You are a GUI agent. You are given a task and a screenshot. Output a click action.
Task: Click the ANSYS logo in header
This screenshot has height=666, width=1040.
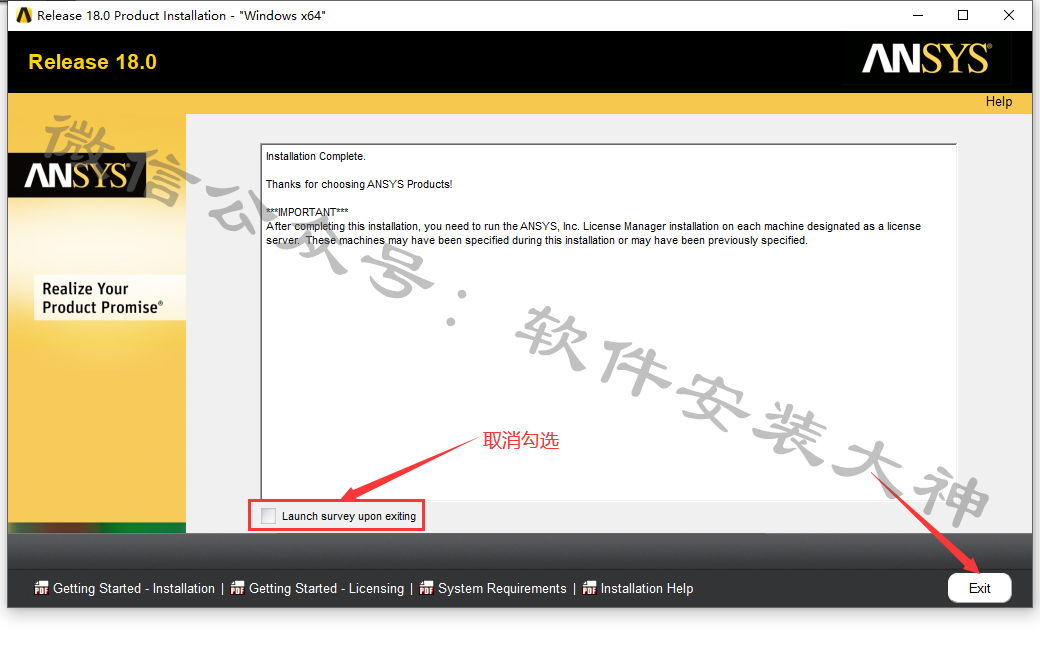927,59
